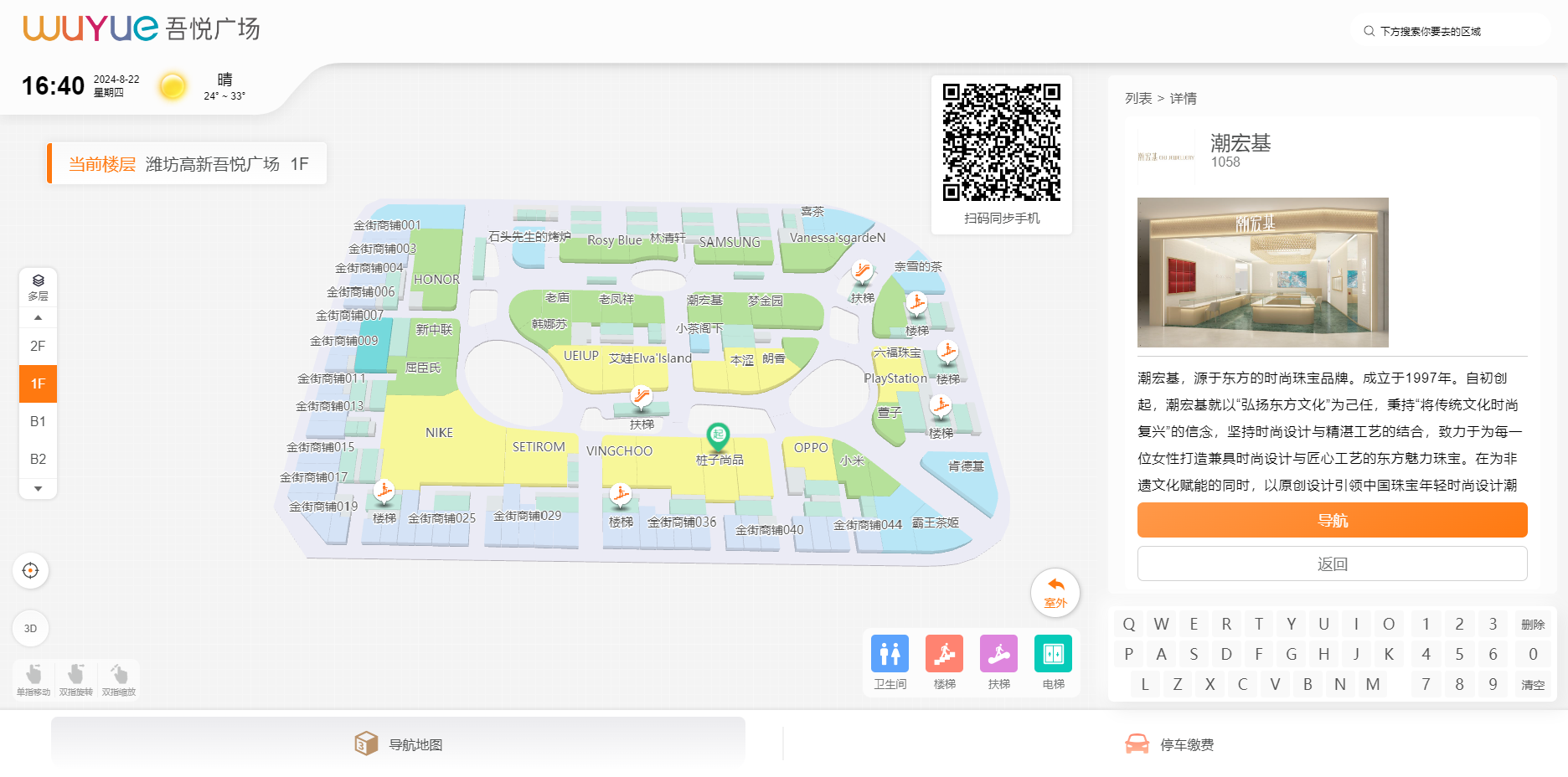Click the 列表 breadcrumb link

(1138, 98)
